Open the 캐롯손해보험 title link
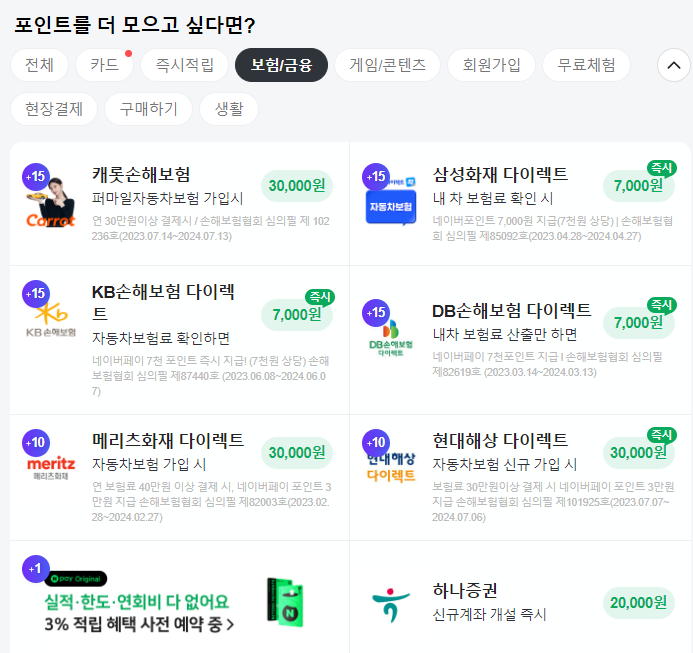This screenshot has width=693, height=653. click(141, 175)
